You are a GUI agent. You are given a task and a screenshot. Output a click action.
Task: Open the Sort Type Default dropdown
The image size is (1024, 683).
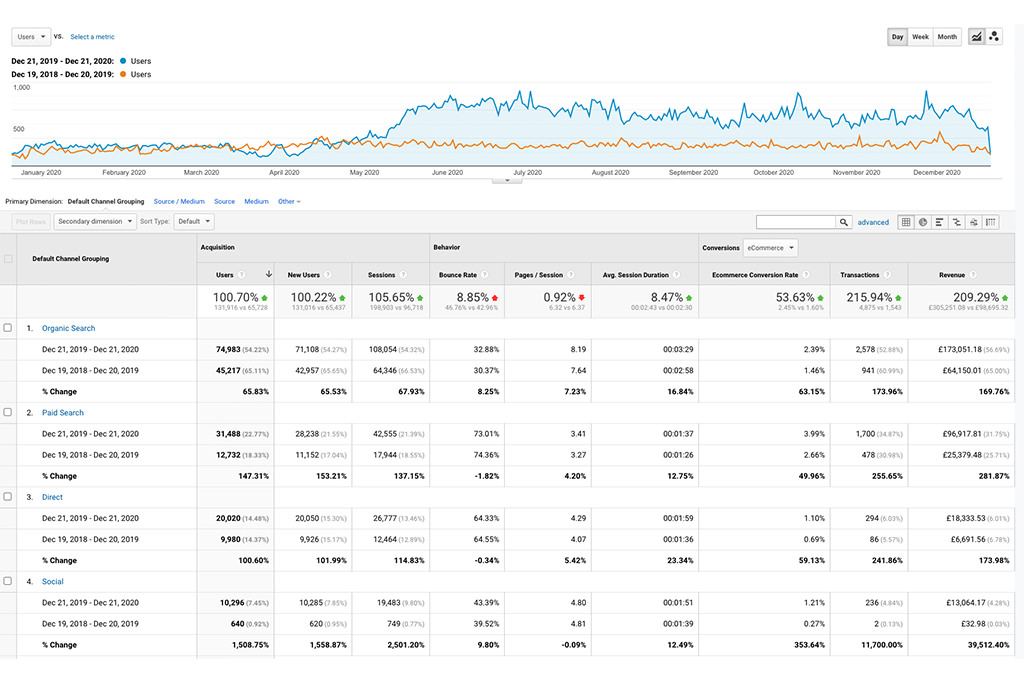click(193, 222)
